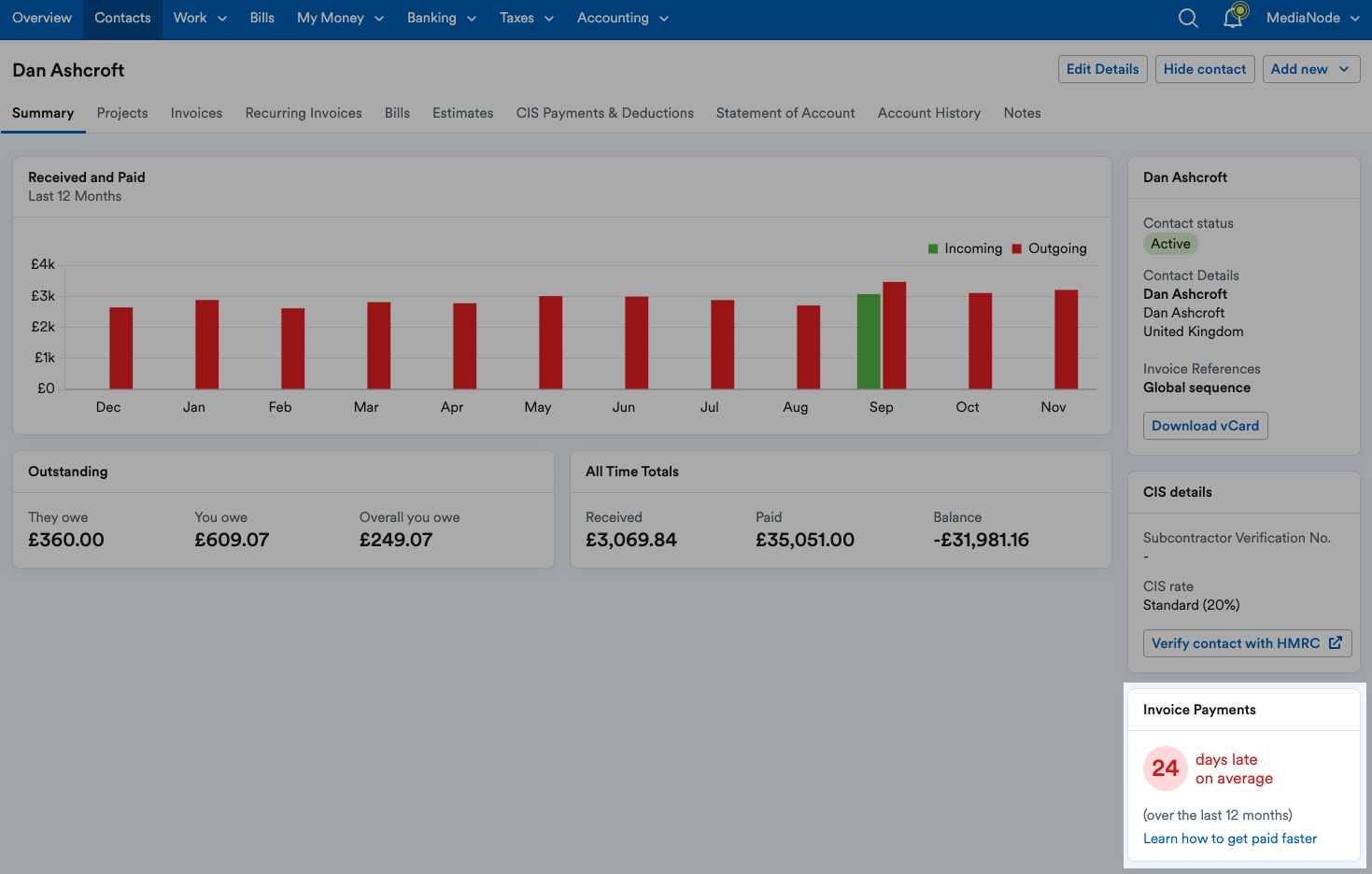The width and height of the screenshot is (1372, 874).
Task: Switch to the Notes tab
Action: pyautogui.click(x=1022, y=113)
